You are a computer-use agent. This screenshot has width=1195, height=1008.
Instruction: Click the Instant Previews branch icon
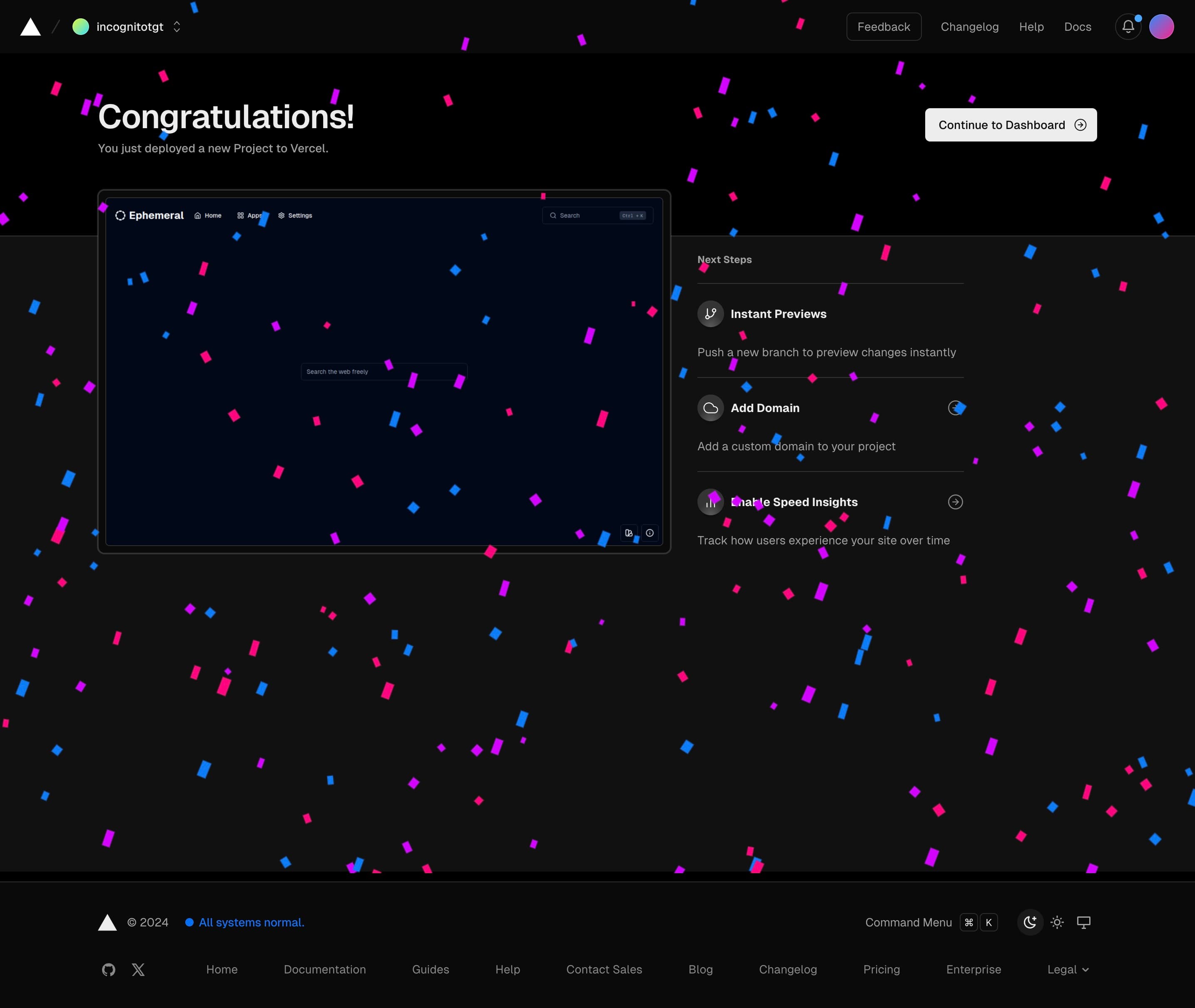pyautogui.click(x=710, y=314)
